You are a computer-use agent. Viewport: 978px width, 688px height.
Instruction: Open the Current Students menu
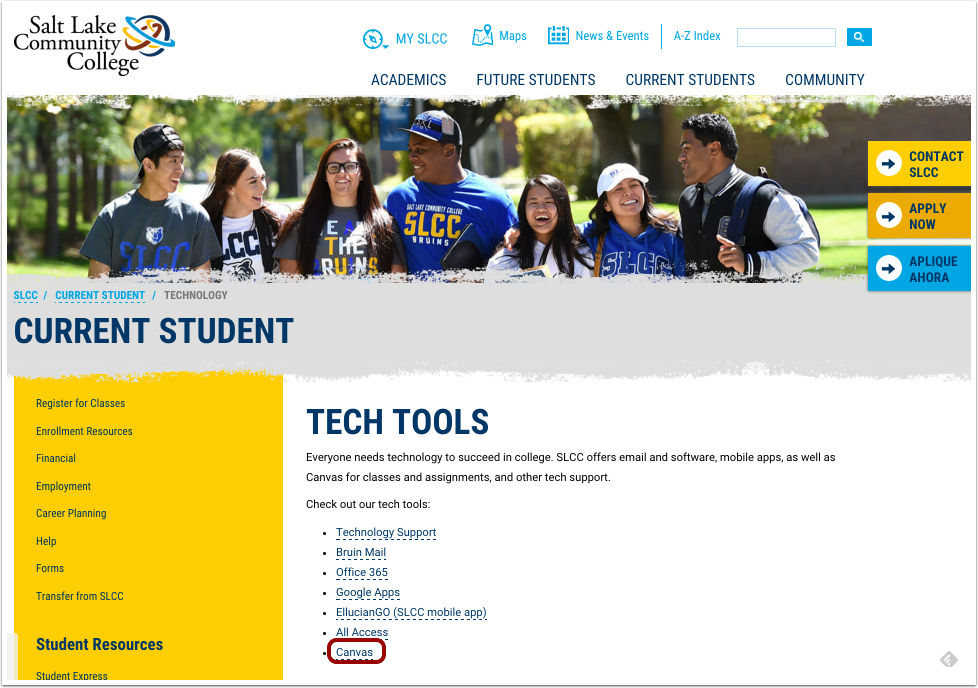690,80
